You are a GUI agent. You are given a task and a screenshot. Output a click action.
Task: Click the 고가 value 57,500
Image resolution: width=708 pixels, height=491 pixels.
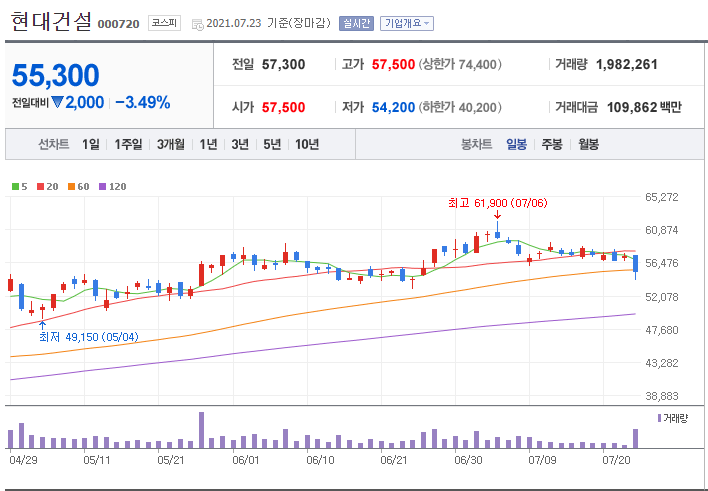[393, 65]
